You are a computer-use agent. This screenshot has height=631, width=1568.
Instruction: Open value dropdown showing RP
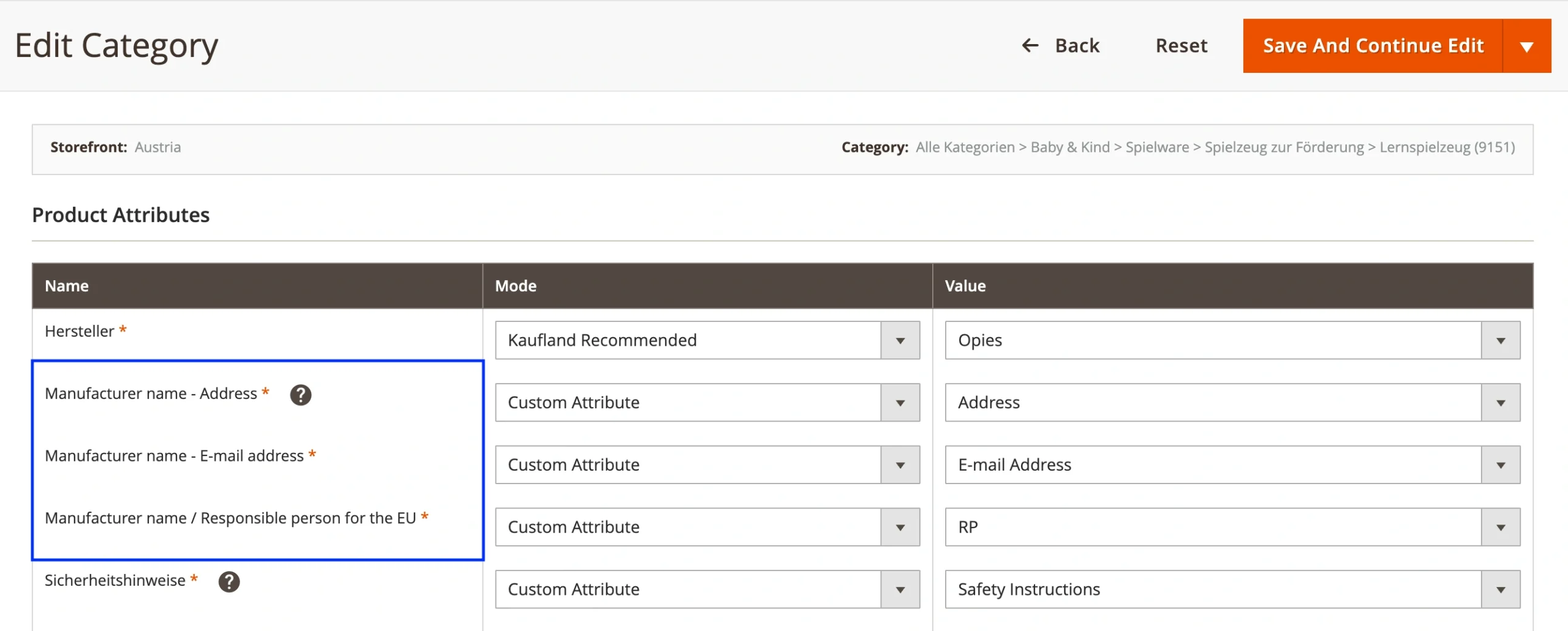[1232, 528]
